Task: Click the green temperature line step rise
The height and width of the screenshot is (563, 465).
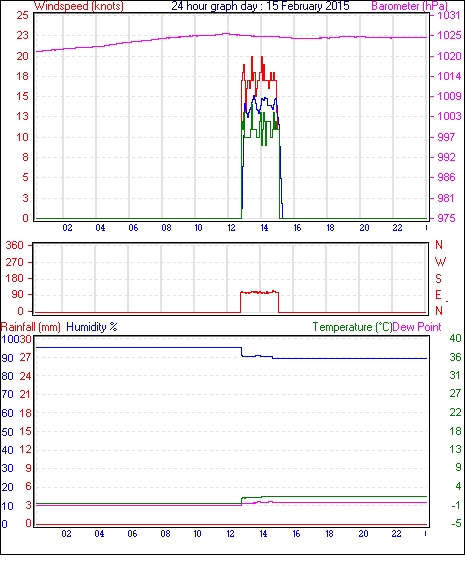Action: point(241,501)
